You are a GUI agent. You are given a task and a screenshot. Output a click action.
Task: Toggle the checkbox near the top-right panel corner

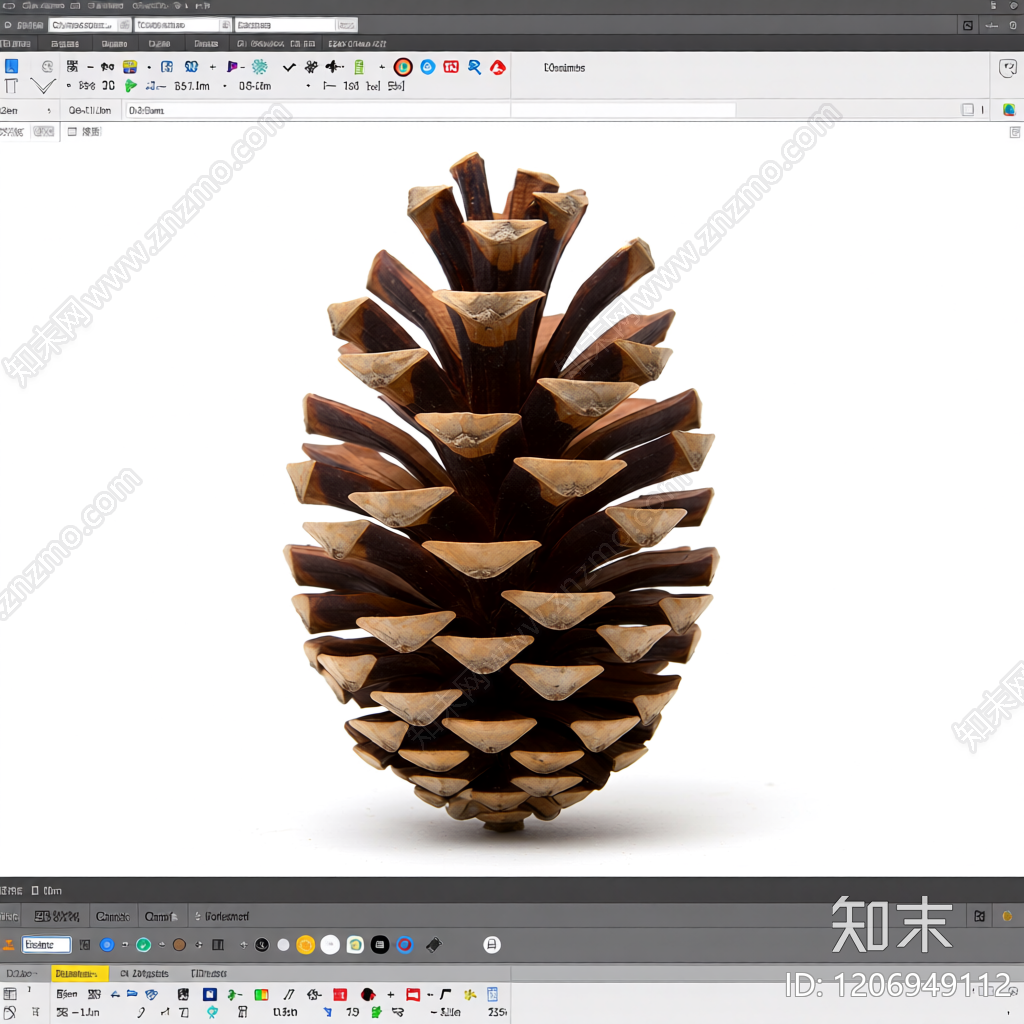point(967,110)
